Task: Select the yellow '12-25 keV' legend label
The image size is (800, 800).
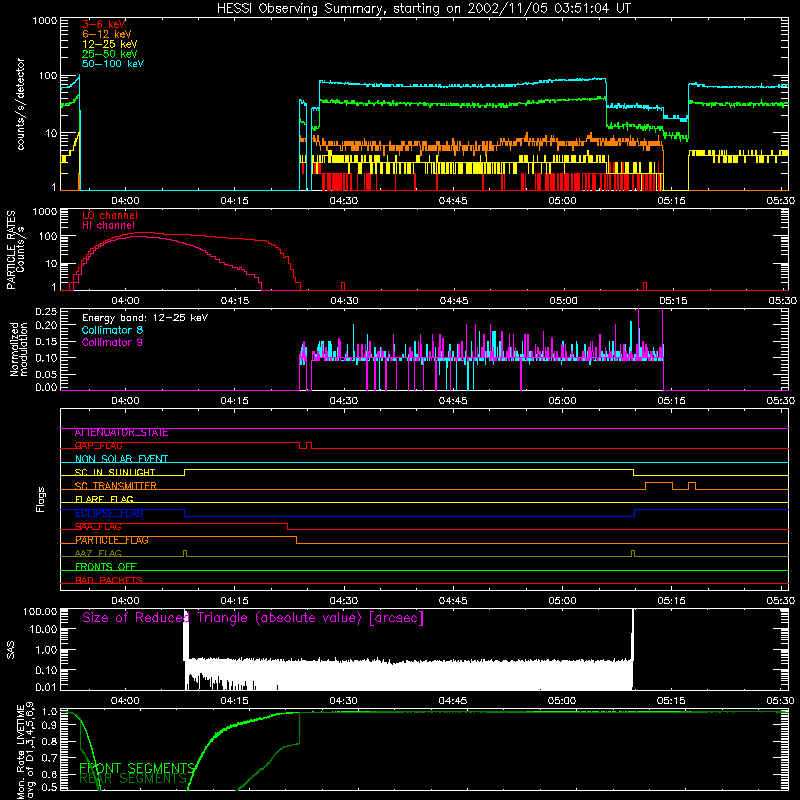Action: click(x=109, y=44)
